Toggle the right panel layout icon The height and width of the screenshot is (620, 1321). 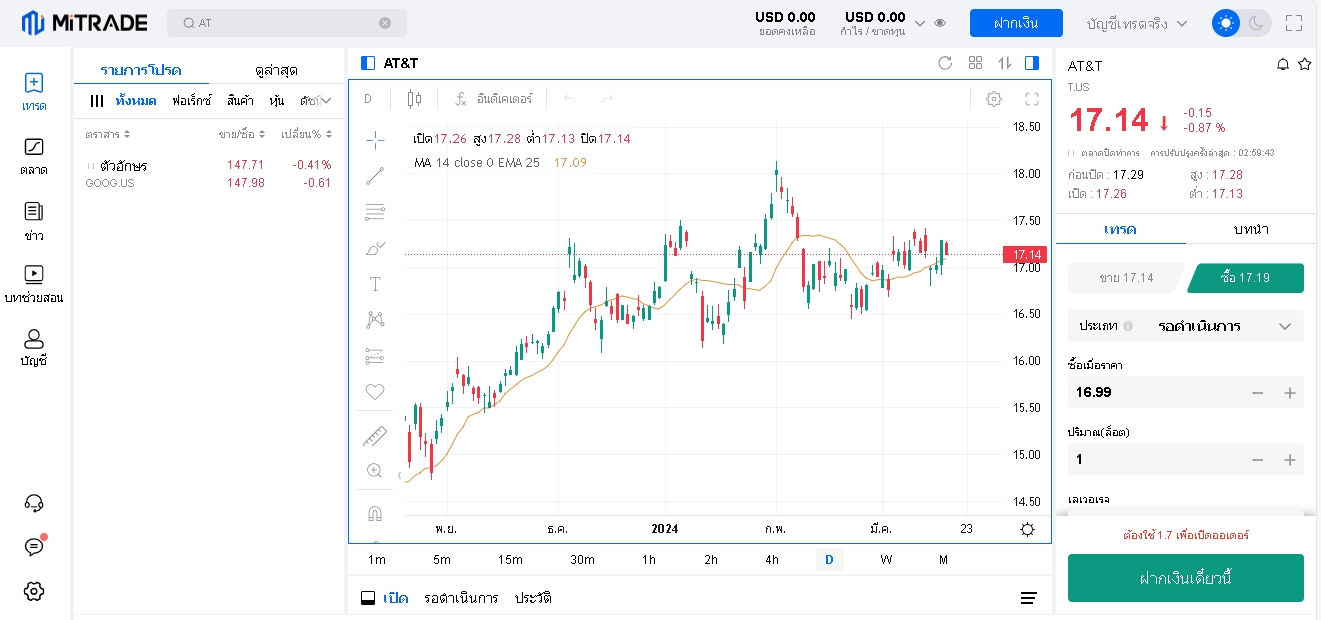1032,63
